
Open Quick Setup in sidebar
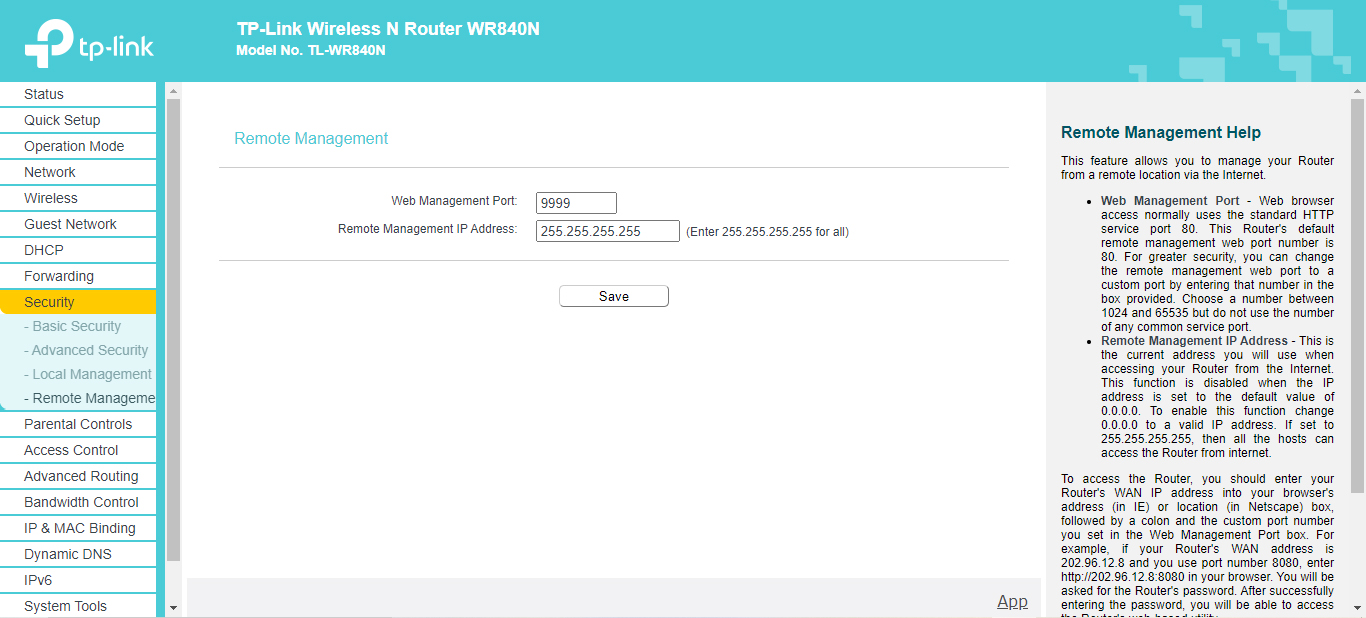(62, 120)
